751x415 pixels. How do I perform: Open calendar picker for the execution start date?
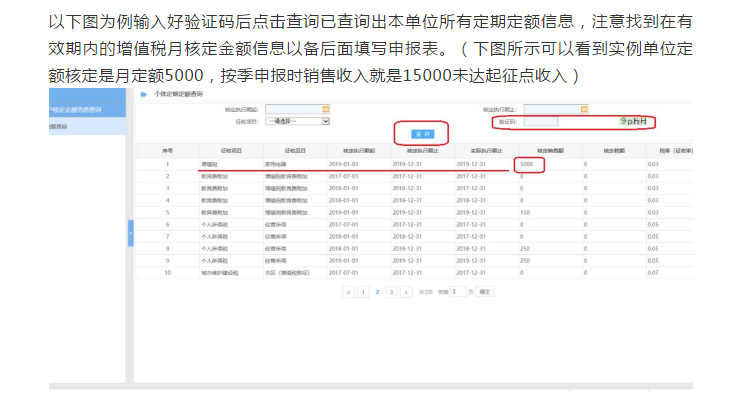point(326,109)
